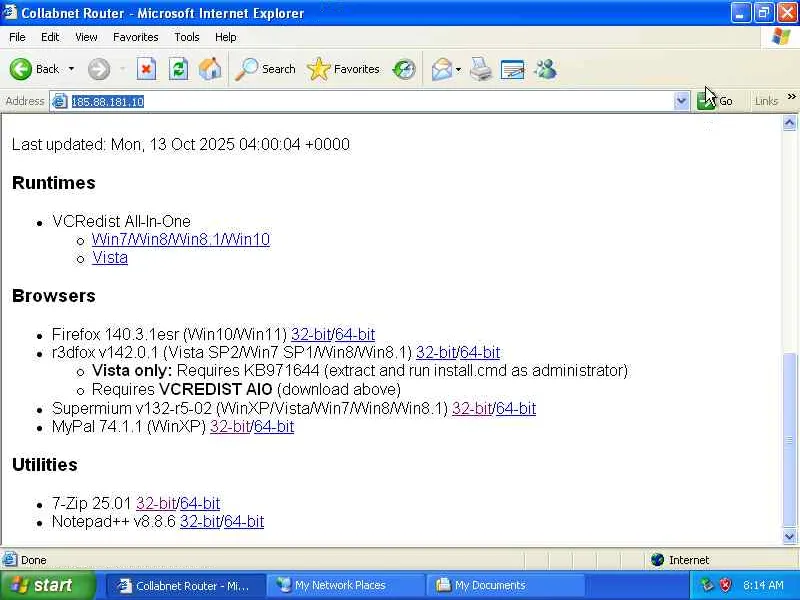Open the Win7/Win8/Win8.1/Win10 VCRedist link
This screenshot has width=800, height=600.
coord(181,239)
